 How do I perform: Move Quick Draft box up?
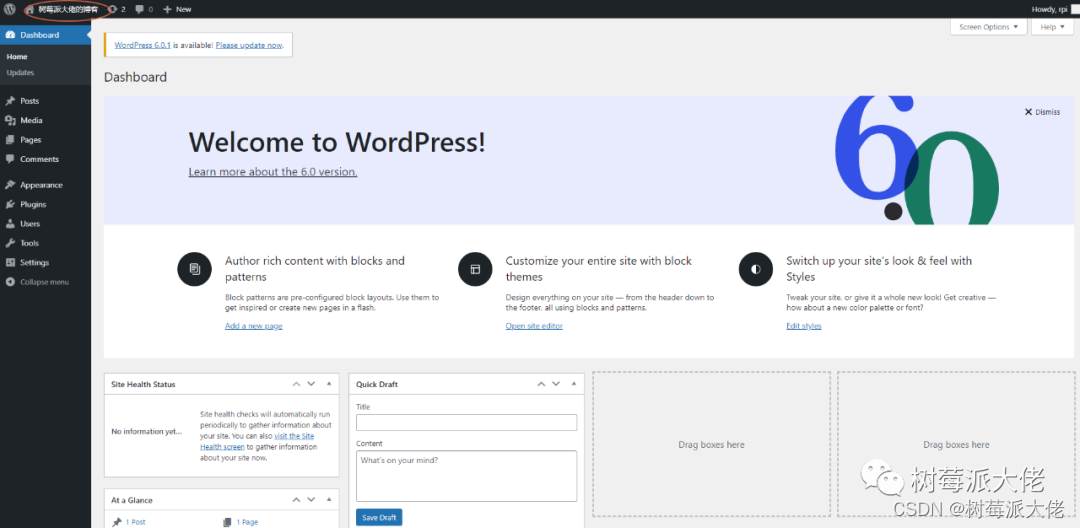(x=541, y=384)
